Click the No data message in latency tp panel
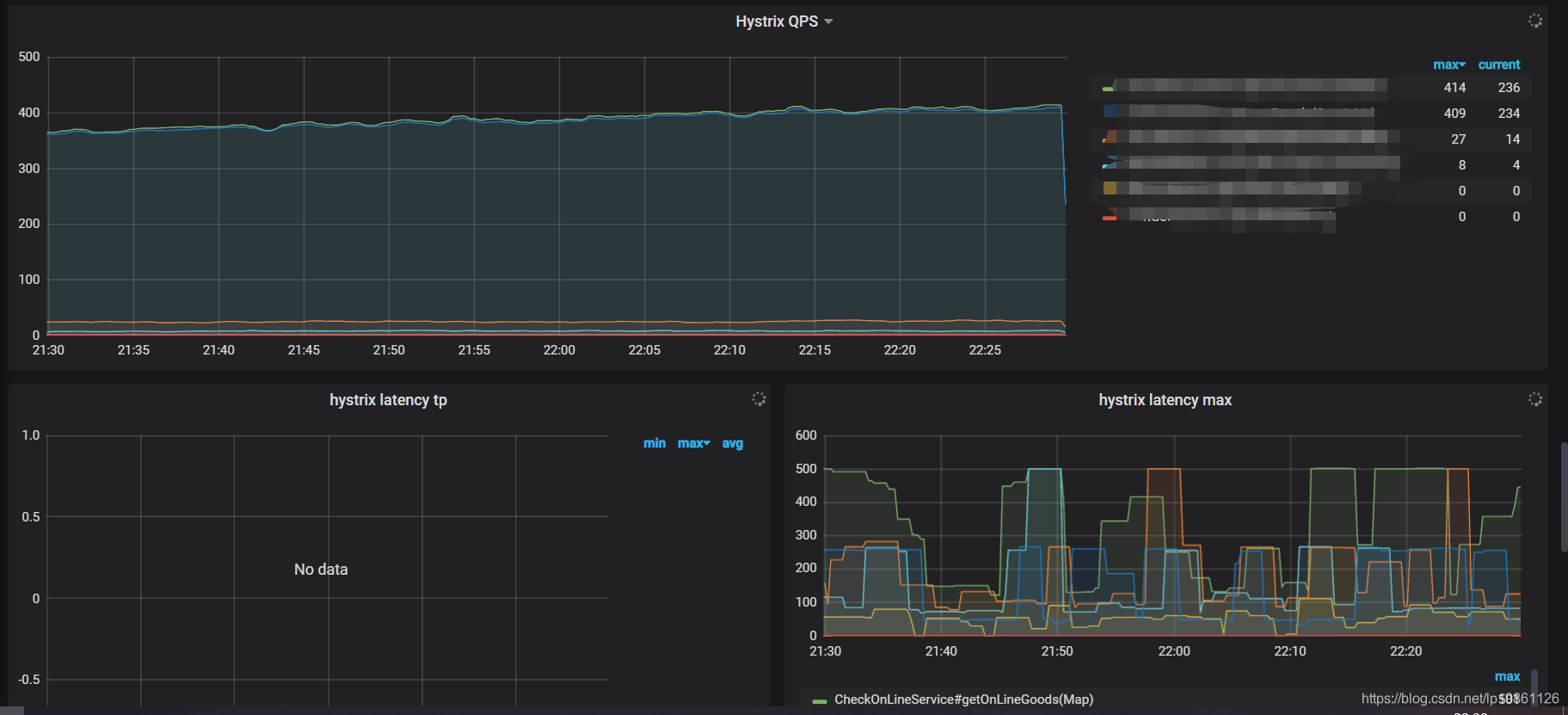1568x715 pixels. pos(321,570)
